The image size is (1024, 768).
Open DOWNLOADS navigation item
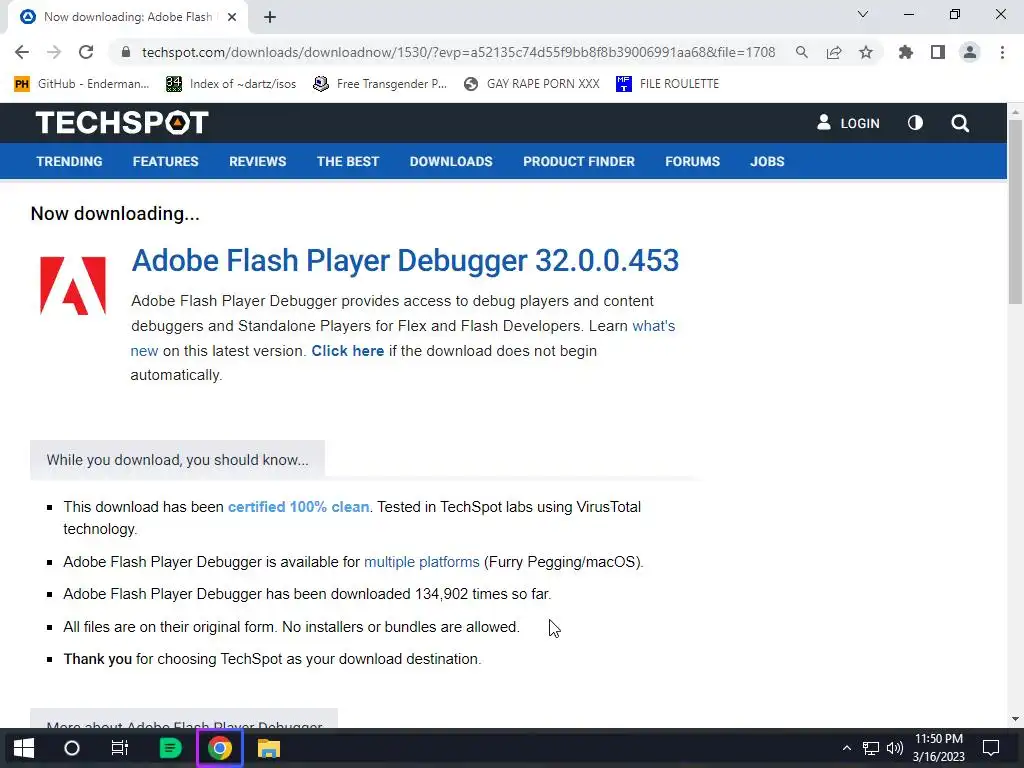[451, 161]
